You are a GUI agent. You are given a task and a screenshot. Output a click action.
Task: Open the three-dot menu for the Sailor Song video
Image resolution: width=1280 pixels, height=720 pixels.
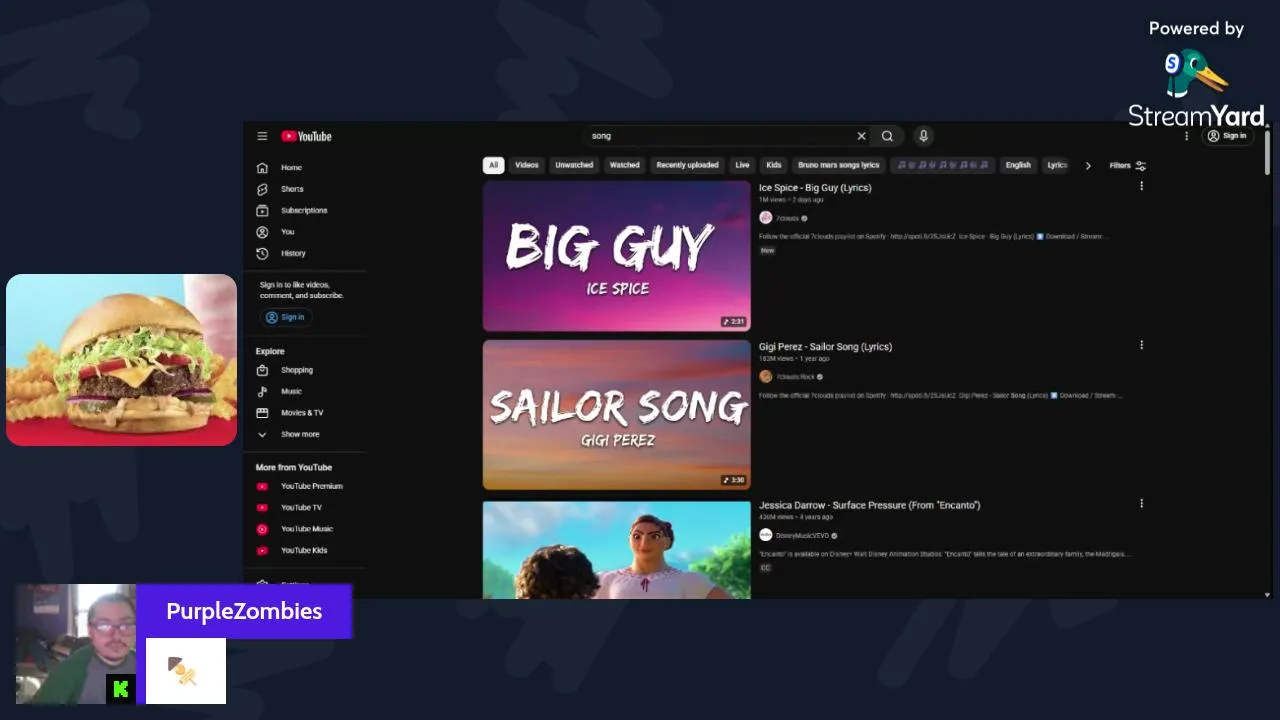[1141, 345]
